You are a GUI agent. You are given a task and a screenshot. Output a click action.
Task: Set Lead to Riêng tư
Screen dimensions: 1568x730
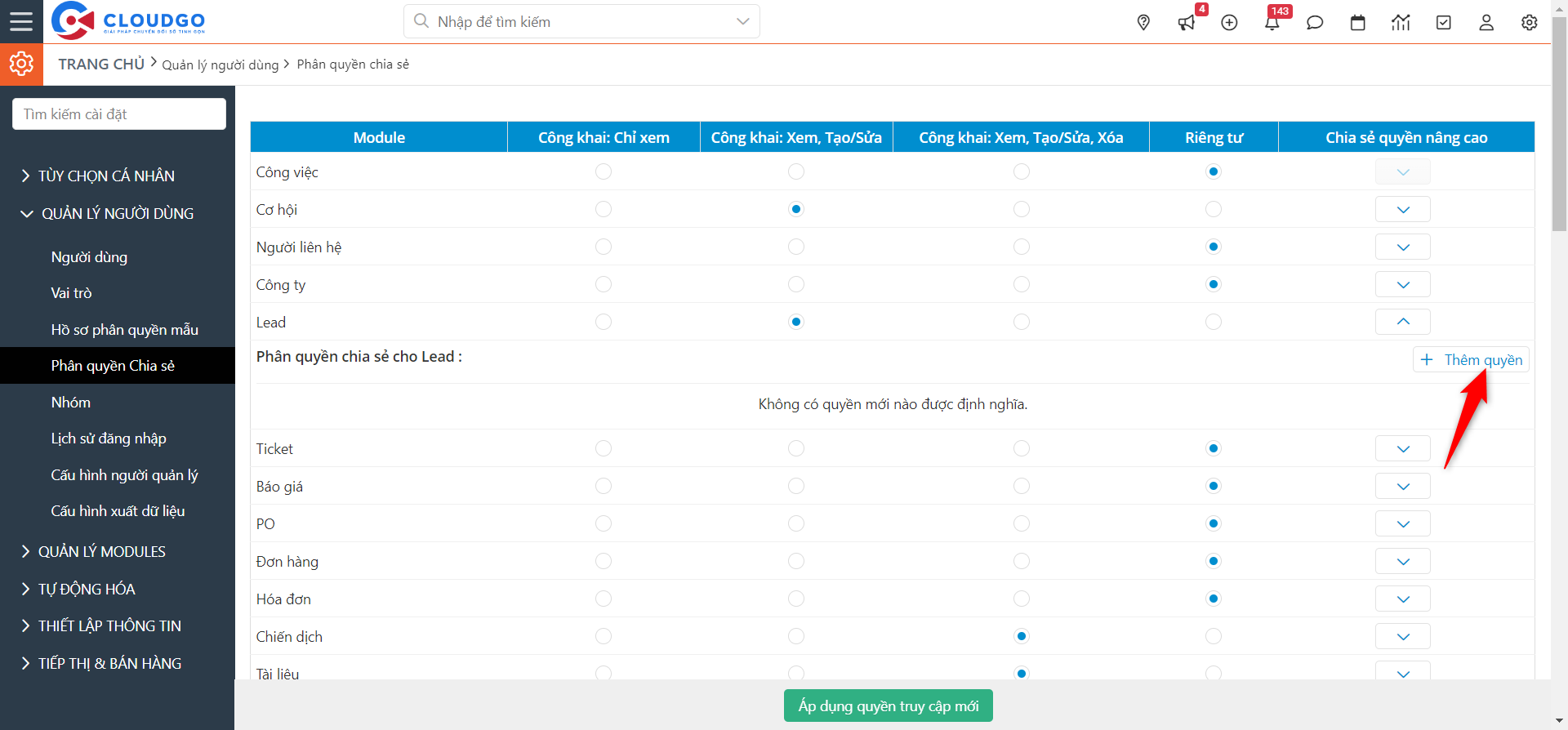coord(1214,322)
